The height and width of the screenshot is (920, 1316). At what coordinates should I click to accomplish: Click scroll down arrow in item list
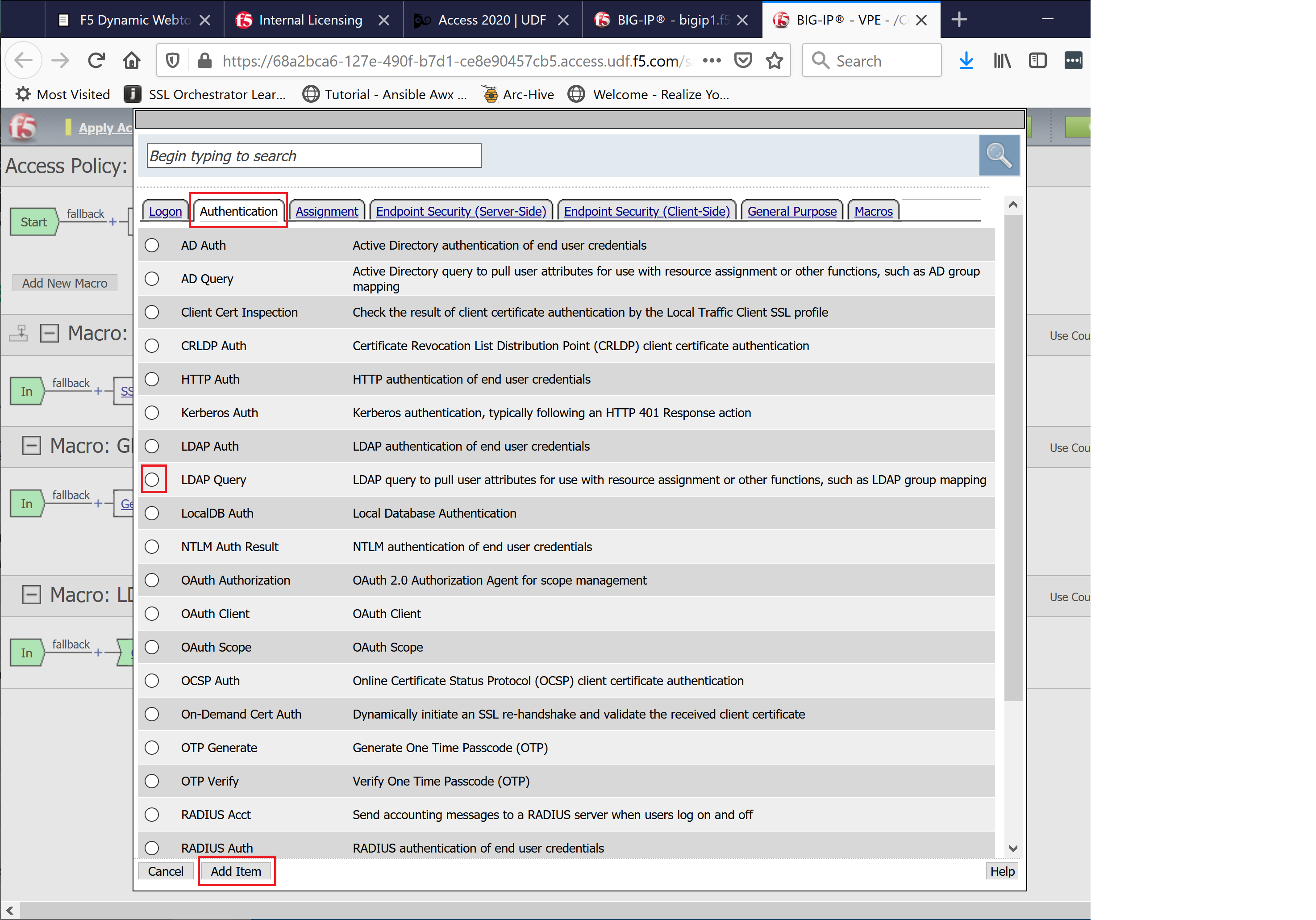click(x=1013, y=848)
